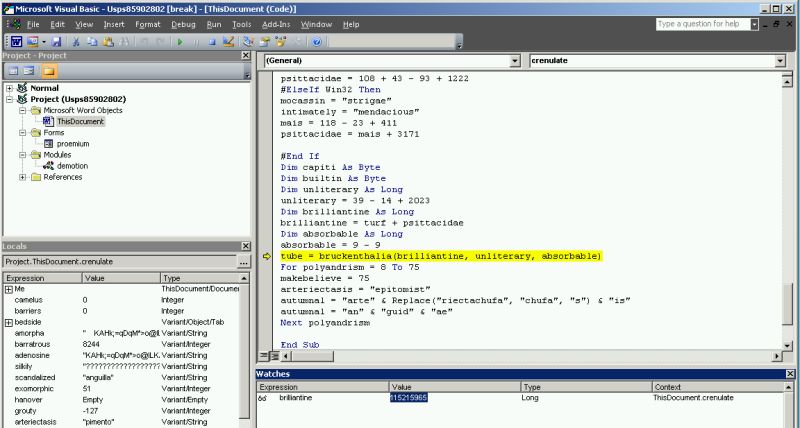Image resolution: width=800 pixels, height=428 pixels.
Task: Select the barratrous row value 8244
Action: coord(91,344)
